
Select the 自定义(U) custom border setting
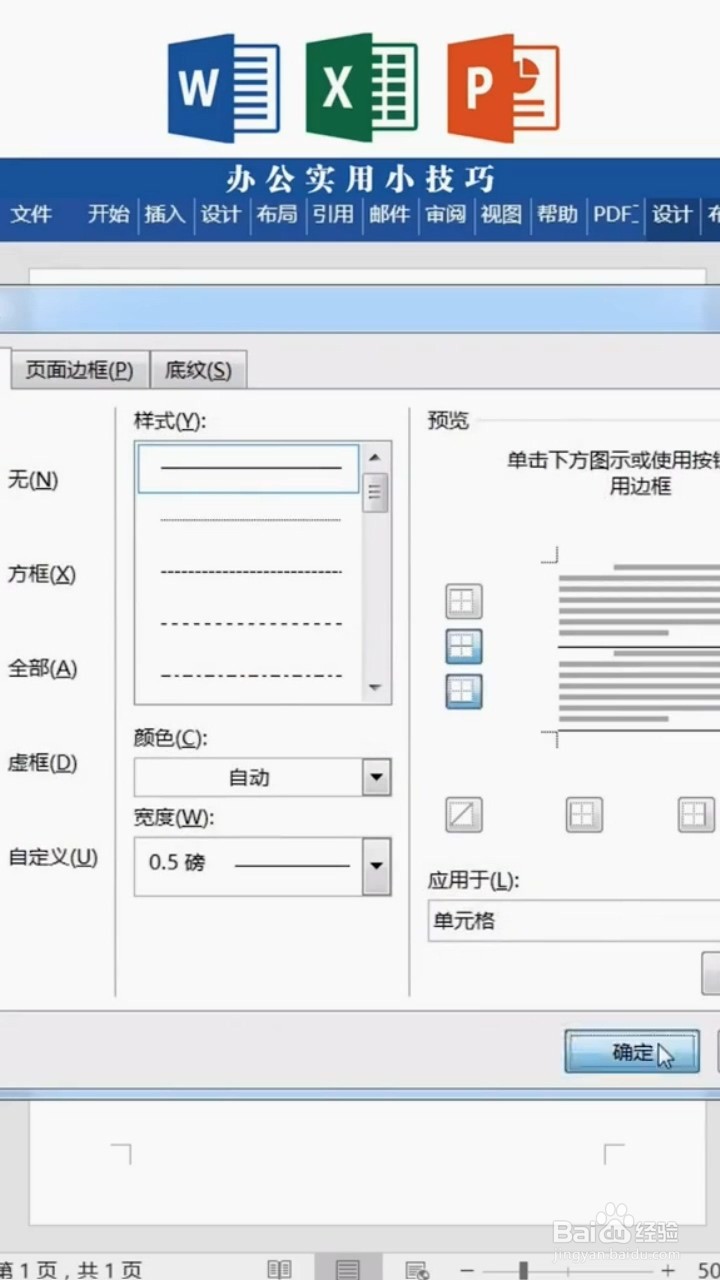coord(53,857)
